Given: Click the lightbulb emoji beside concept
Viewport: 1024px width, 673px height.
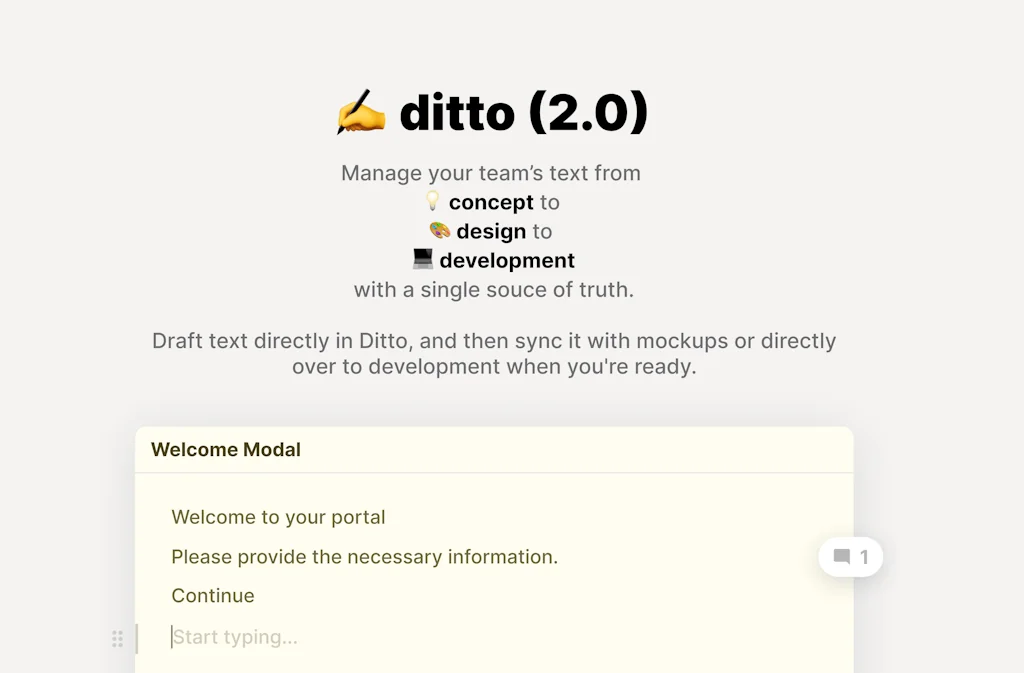Looking at the screenshot, I should pyautogui.click(x=432, y=201).
